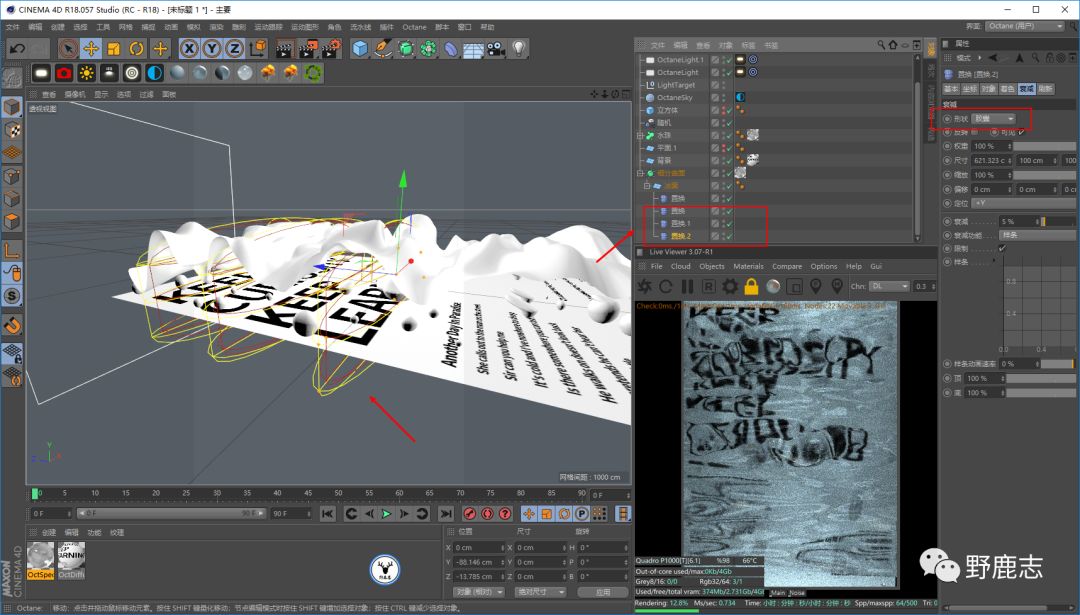Toggle the X axis lock button
The height and width of the screenshot is (615, 1080).
pos(190,48)
